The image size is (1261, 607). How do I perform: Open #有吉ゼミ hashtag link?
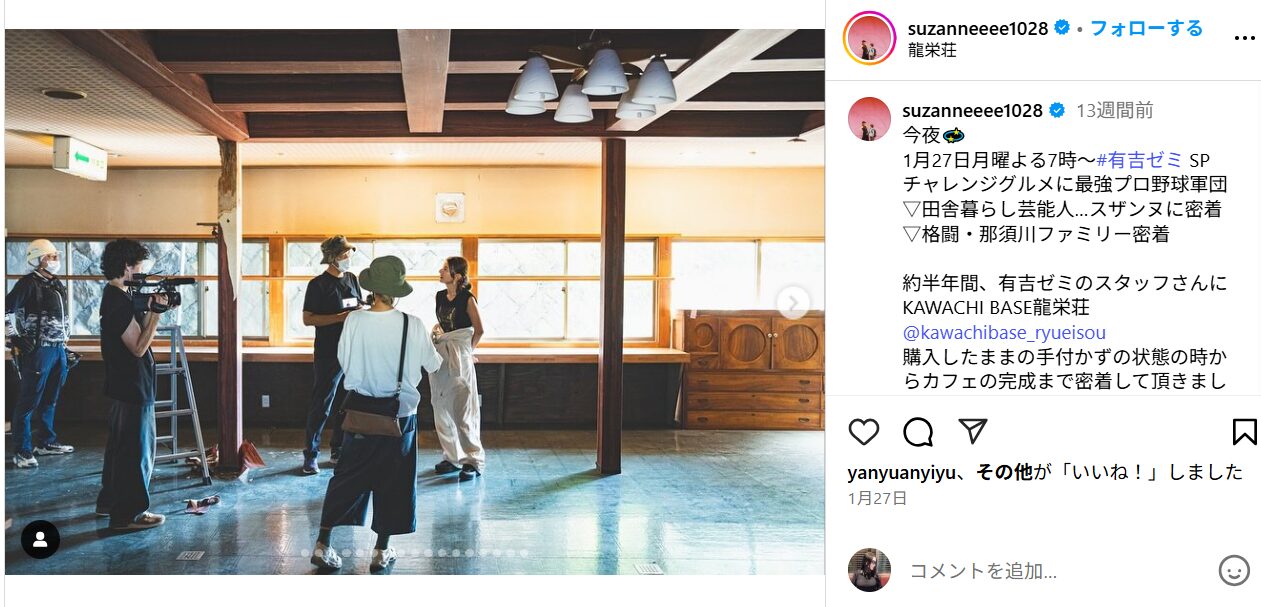1139,159
